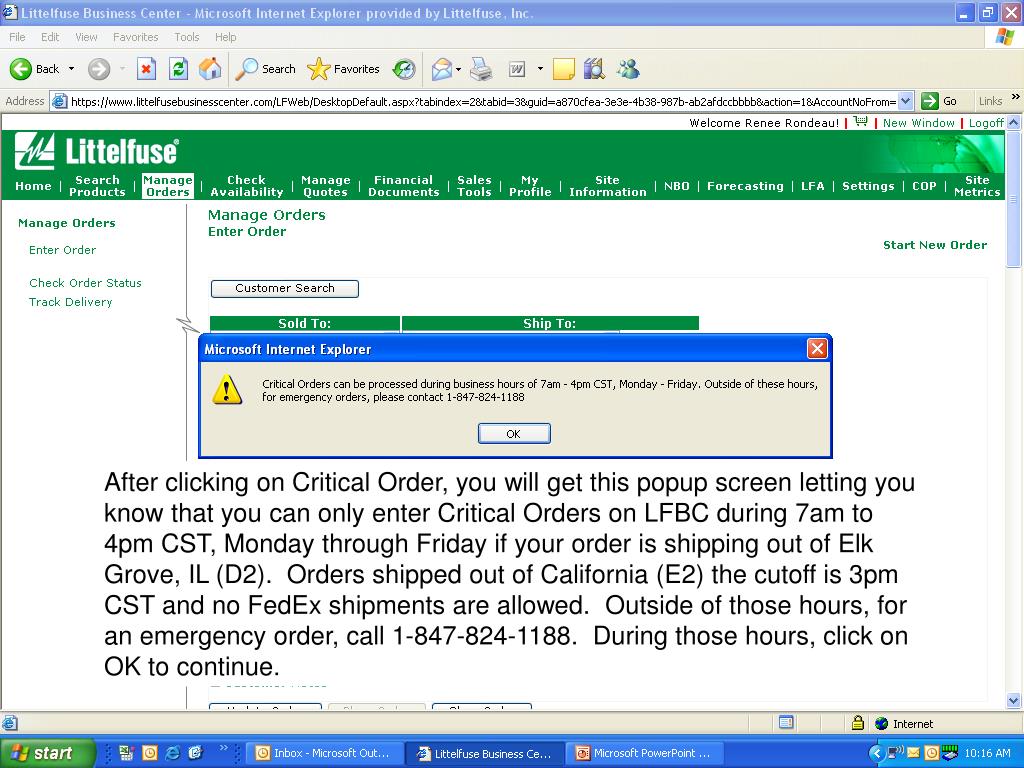Image resolution: width=1024 pixels, height=768 pixels.
Task: Click the Forward arrow icon
Action: pyautogui.click(x=99, y=69)
